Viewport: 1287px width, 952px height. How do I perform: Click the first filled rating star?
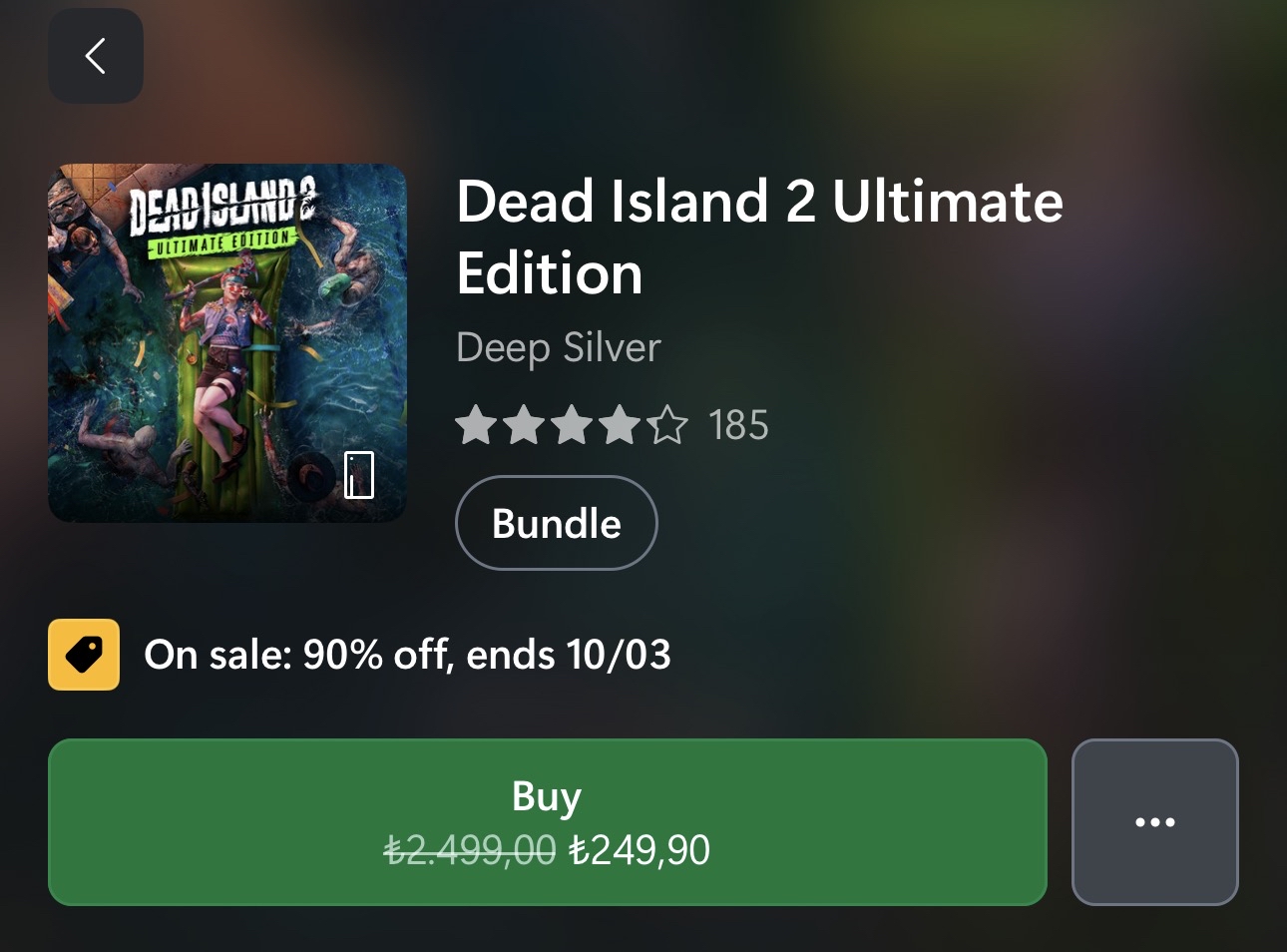(x=476, y=425)
